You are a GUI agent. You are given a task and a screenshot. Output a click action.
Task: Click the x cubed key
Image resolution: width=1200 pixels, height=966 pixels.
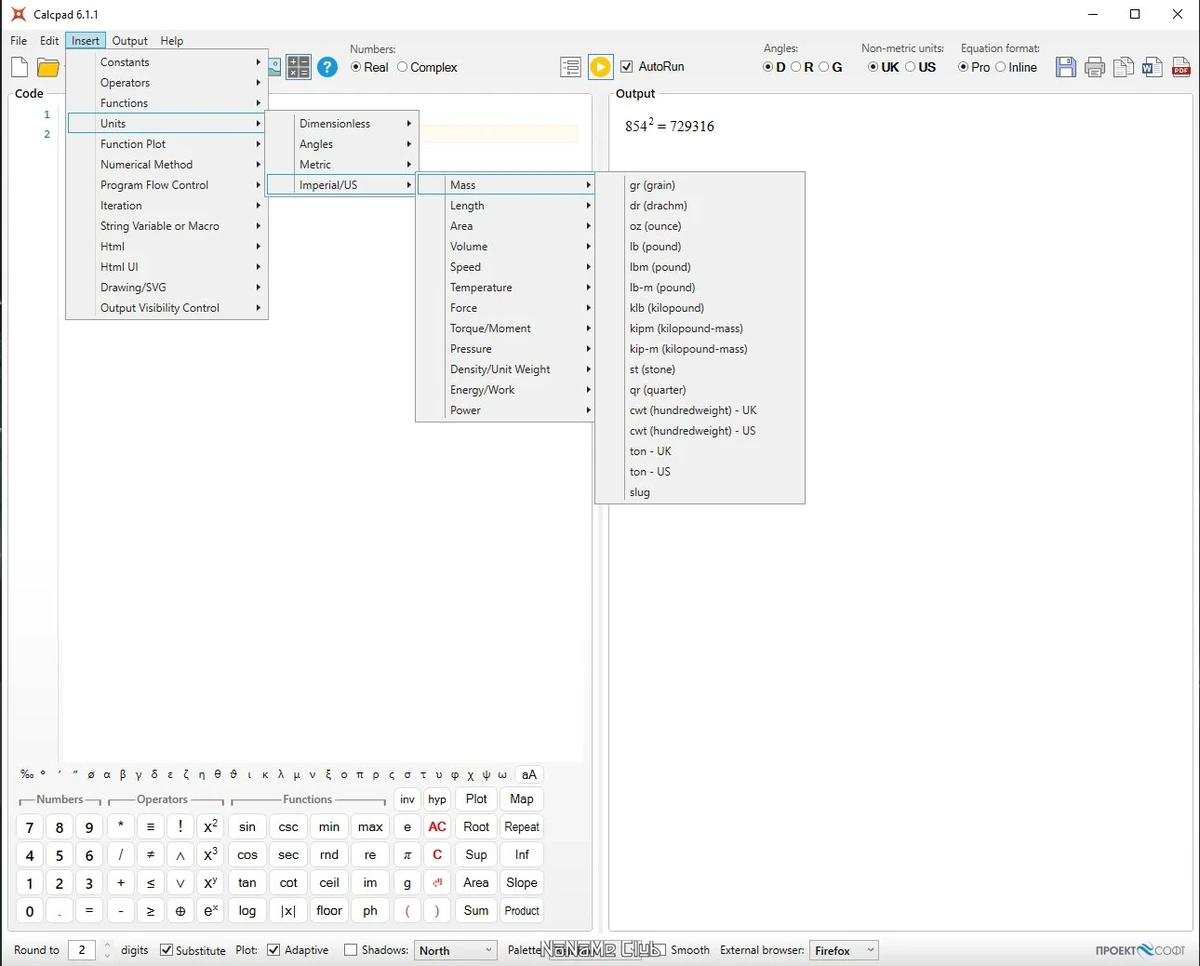[x=210, y=855]
